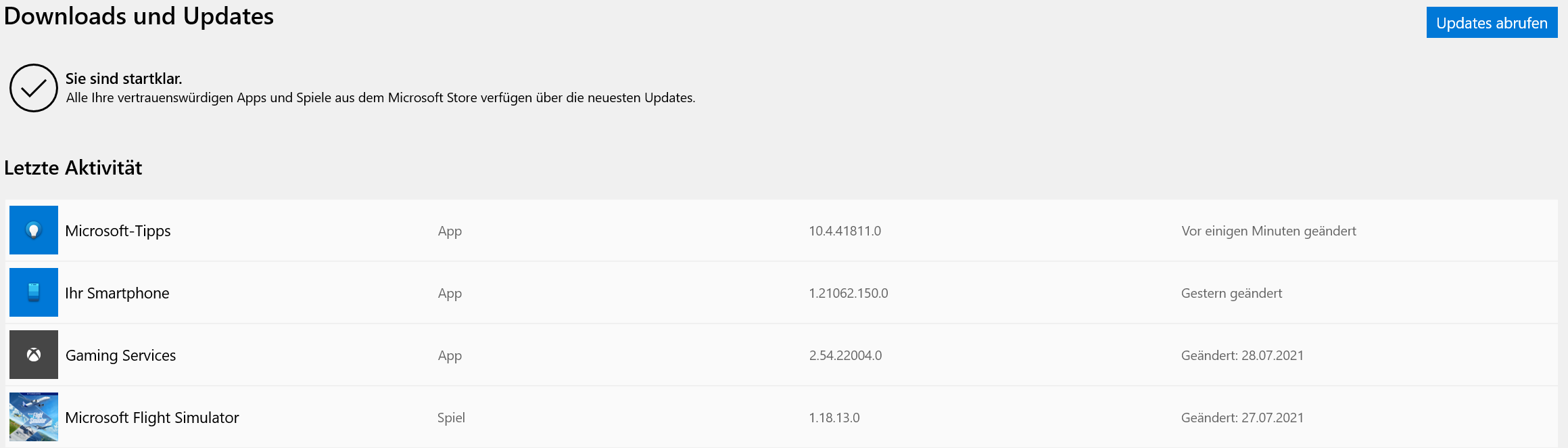
Task: Click the Updates abrufen button
Action: [x=1492, y=22]
